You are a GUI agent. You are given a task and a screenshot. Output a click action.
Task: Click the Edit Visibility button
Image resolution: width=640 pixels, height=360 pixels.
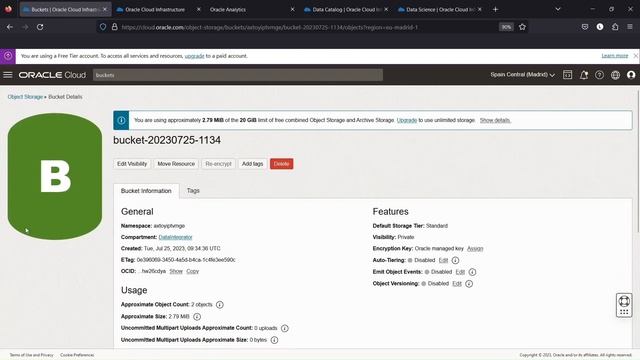[132, 164]
